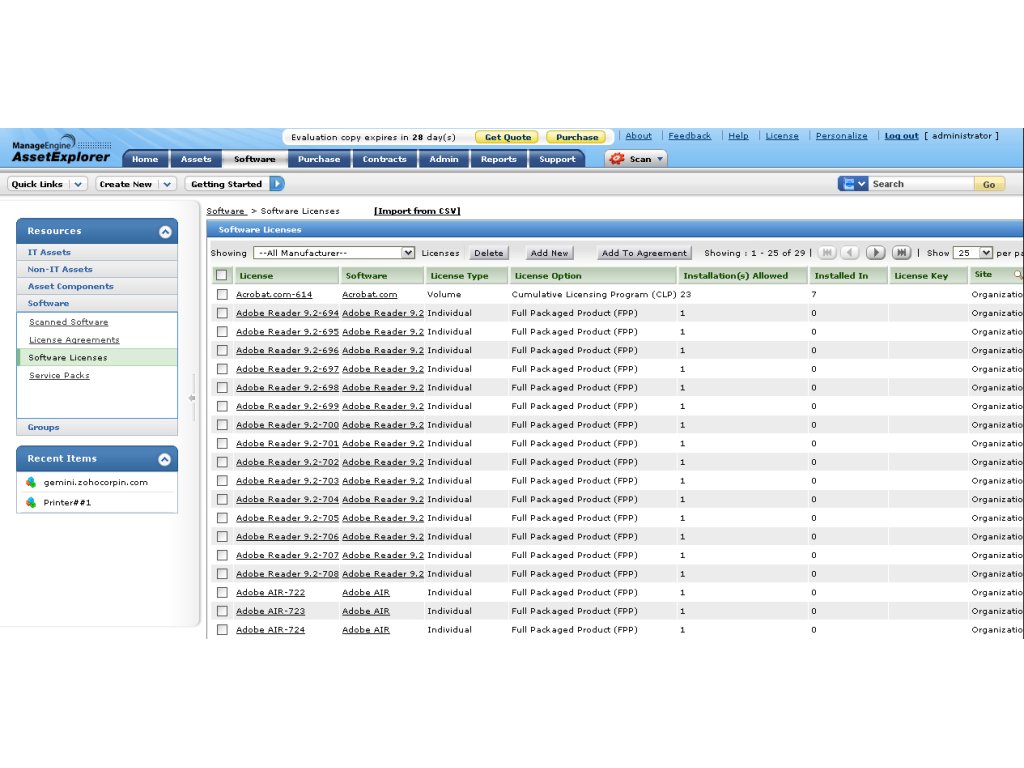Check the Adobe Reader 9.2-694 checkbox
The height and width of the screenshot is (768, 1024).
222,313
